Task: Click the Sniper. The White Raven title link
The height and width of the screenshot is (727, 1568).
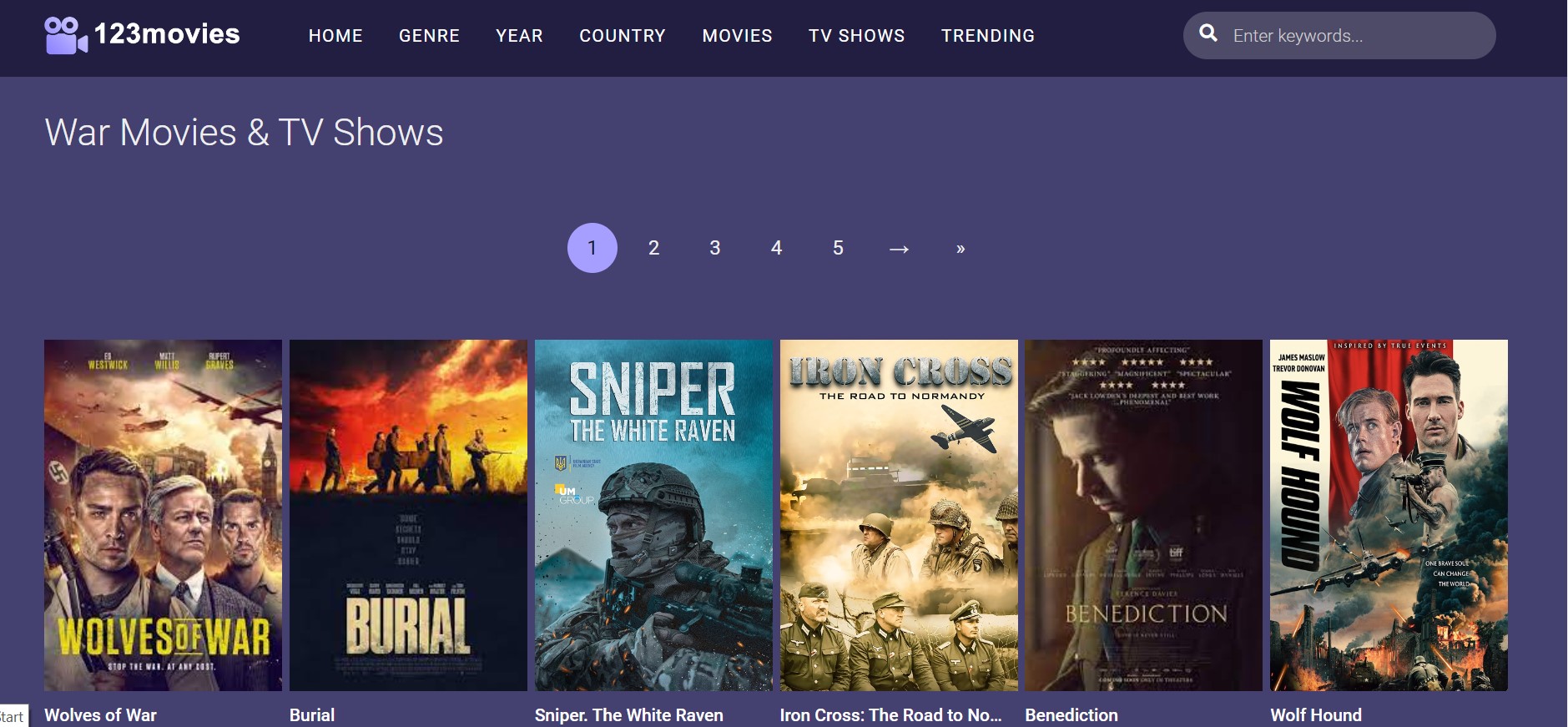Action: (x=629, y=715)
